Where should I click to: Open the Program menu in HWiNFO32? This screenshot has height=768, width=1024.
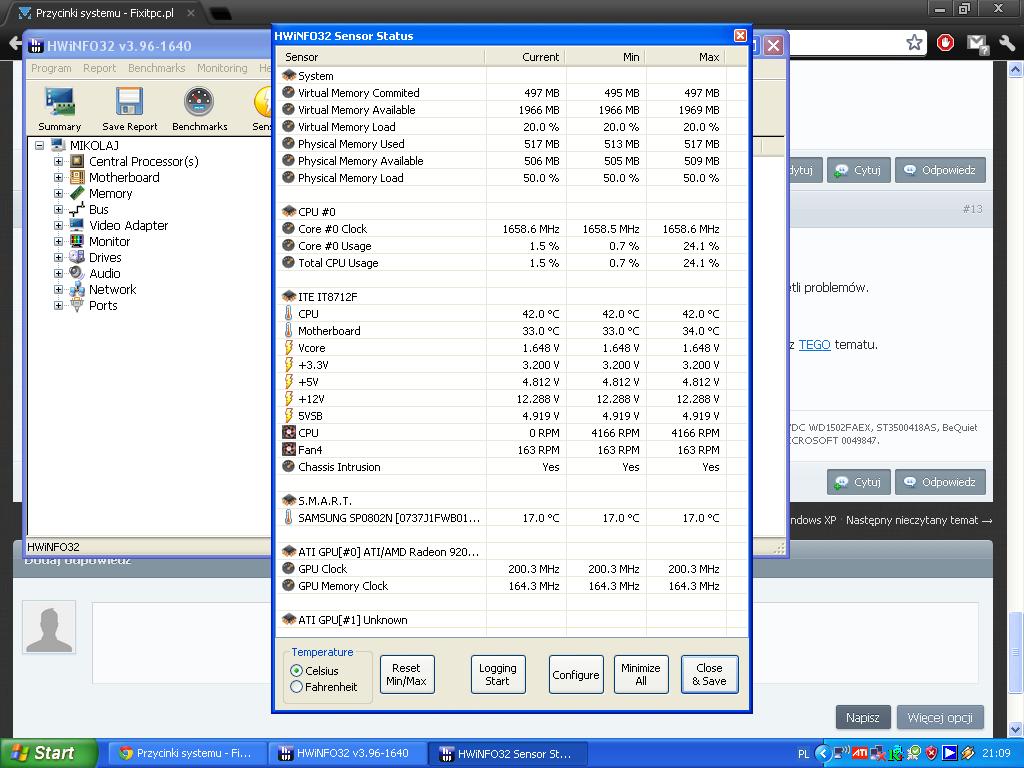[x=51, y=68]
